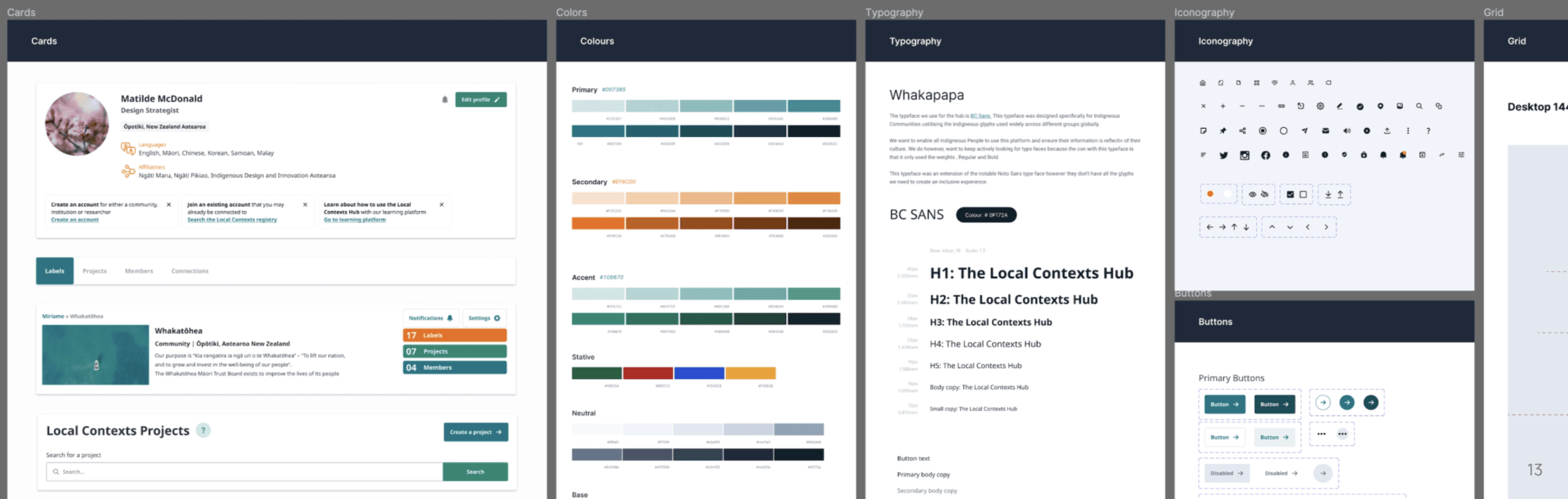The height and width of the screenshot is (499, 1568).
Task: Select the filled radio button icon
Action: (x=1263, y=131)
